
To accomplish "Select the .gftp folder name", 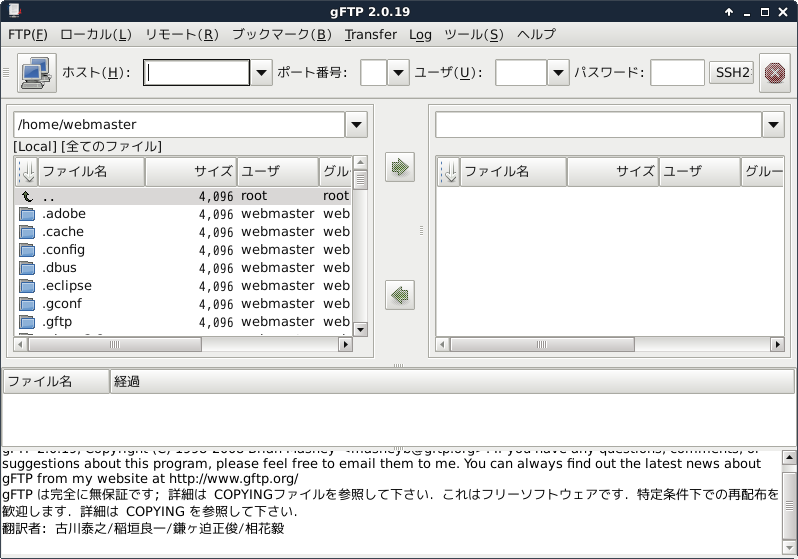I will (x=56, y=322).
